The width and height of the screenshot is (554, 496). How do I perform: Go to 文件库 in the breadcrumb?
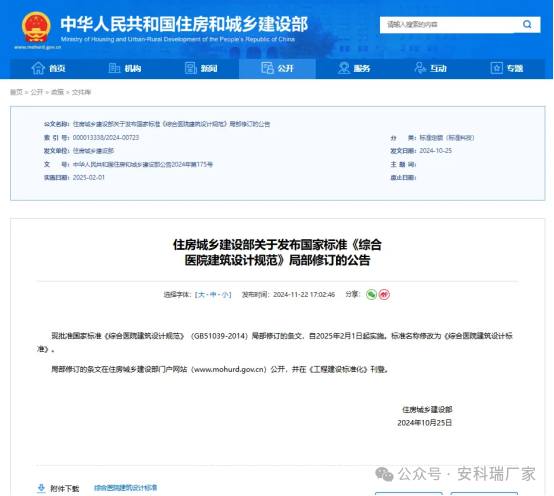82,92
